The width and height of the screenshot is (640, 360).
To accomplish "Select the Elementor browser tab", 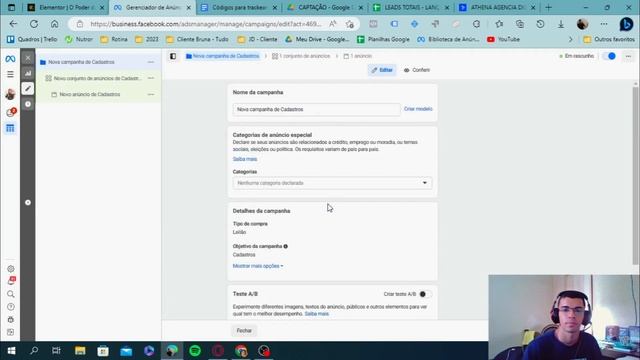I will (65, 7).
